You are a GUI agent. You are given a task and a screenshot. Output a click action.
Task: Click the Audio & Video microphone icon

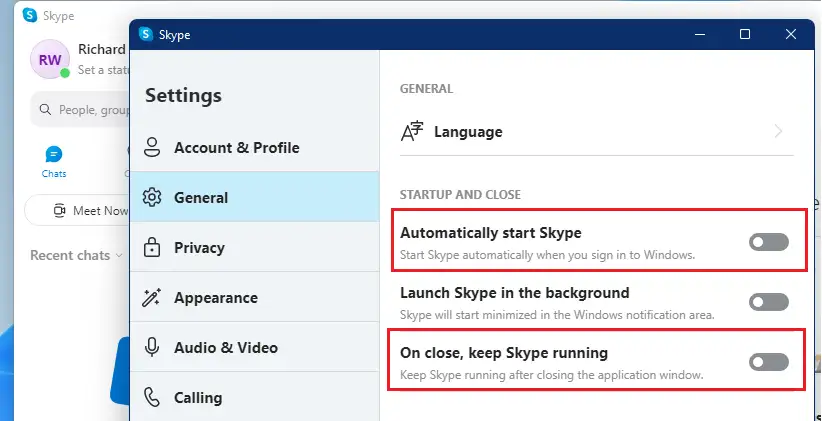click(x=152, y=348)
